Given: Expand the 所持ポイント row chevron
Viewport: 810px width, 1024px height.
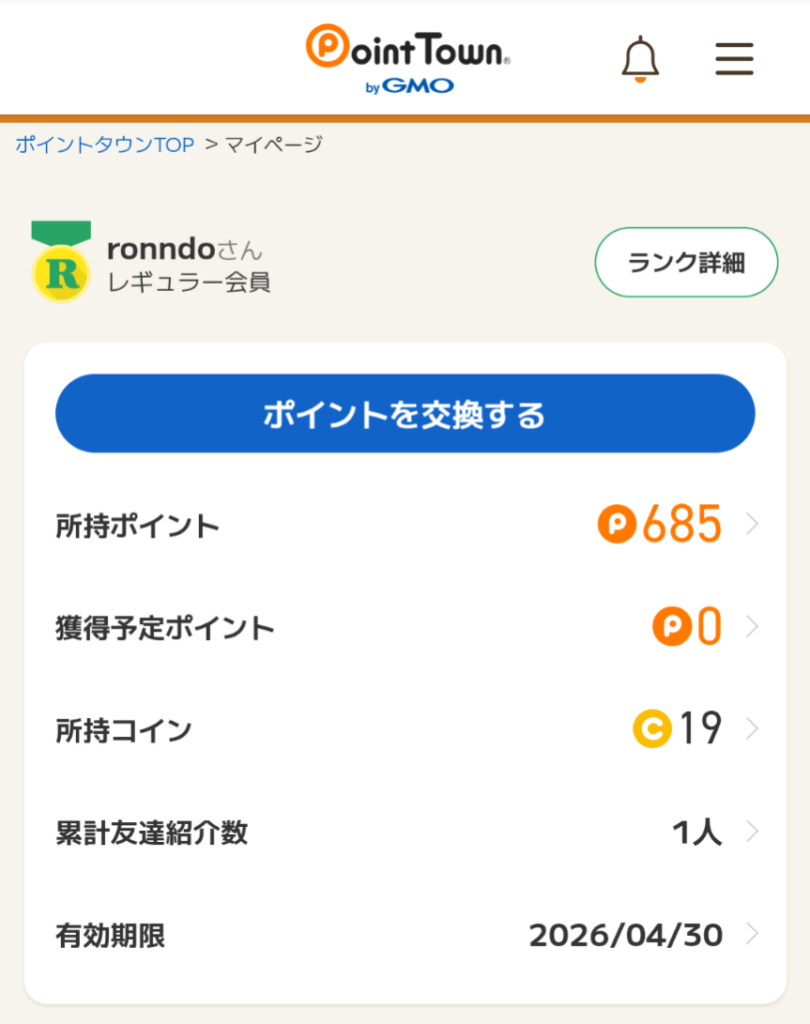Looking at the screenshot, I should click(x=753, y=524).
